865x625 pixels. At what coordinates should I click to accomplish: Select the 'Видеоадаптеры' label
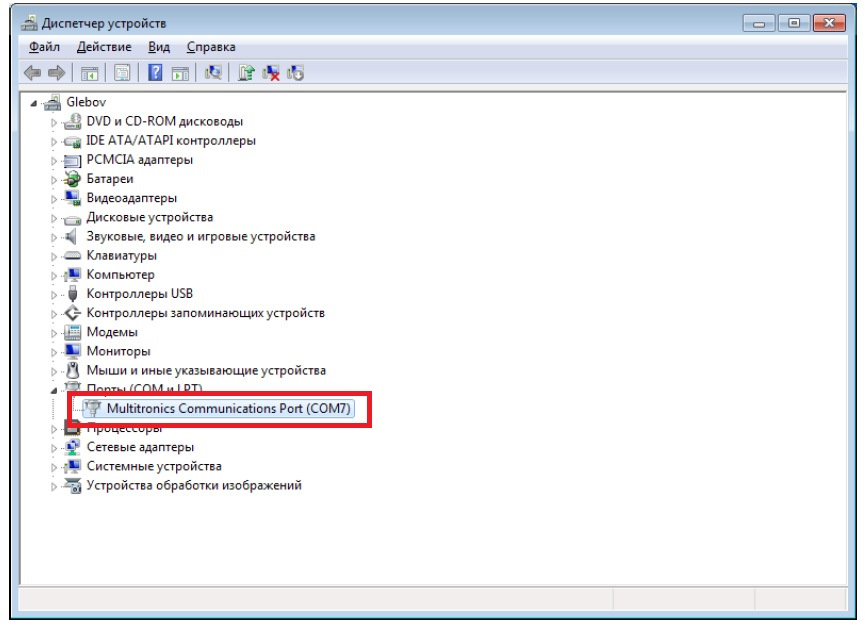[132, 198]
